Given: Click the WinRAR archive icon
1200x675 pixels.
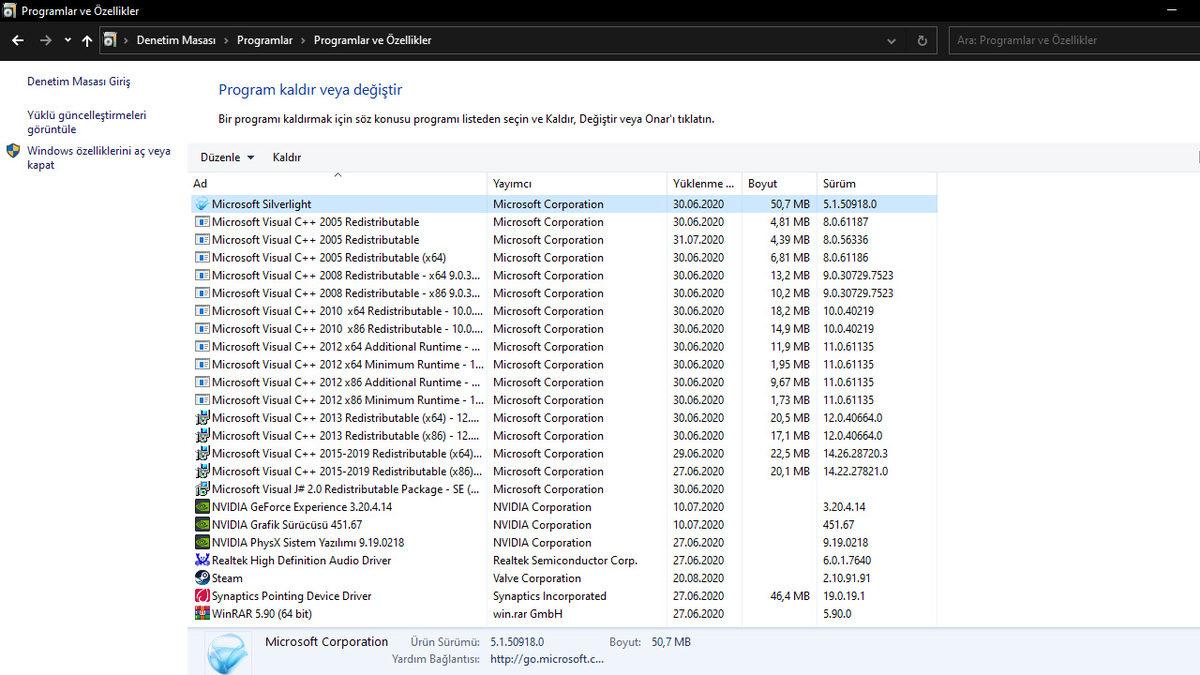Looking at the screenshot, I should coord(201,613).
